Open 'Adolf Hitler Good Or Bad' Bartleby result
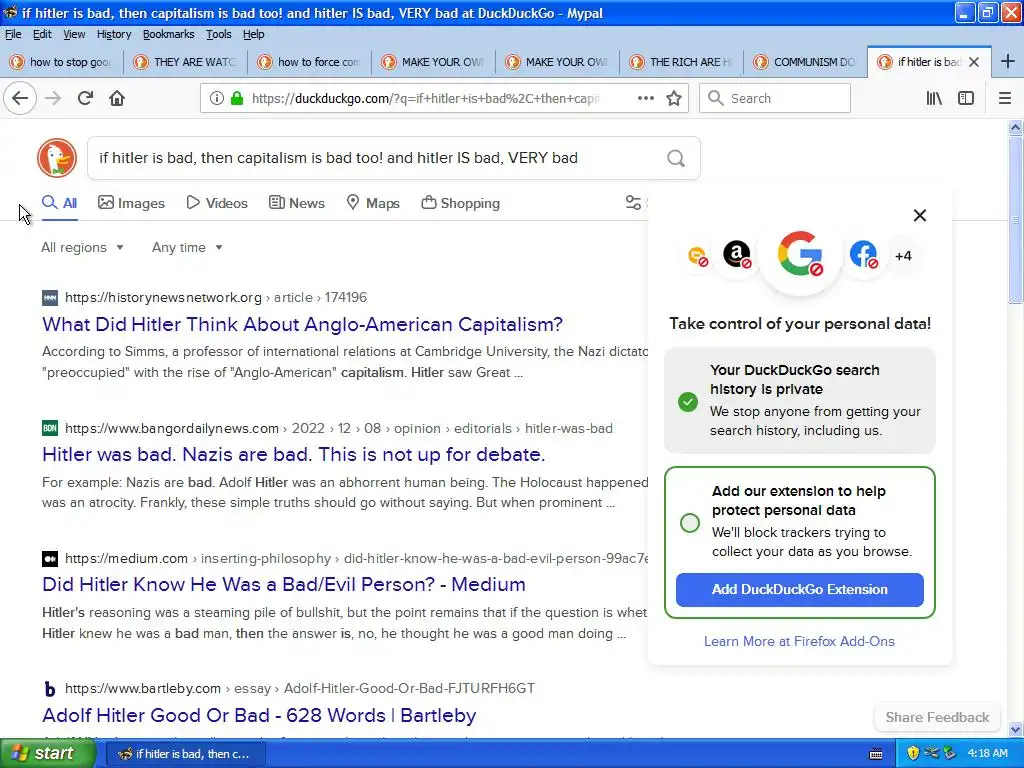 click(259, 716)
